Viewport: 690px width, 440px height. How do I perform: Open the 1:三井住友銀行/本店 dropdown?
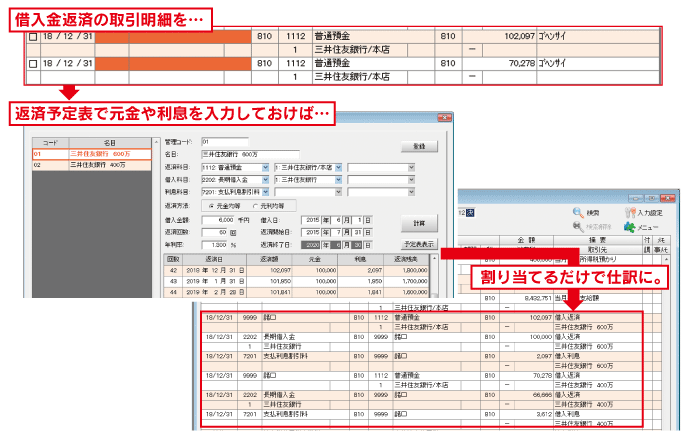338,168
